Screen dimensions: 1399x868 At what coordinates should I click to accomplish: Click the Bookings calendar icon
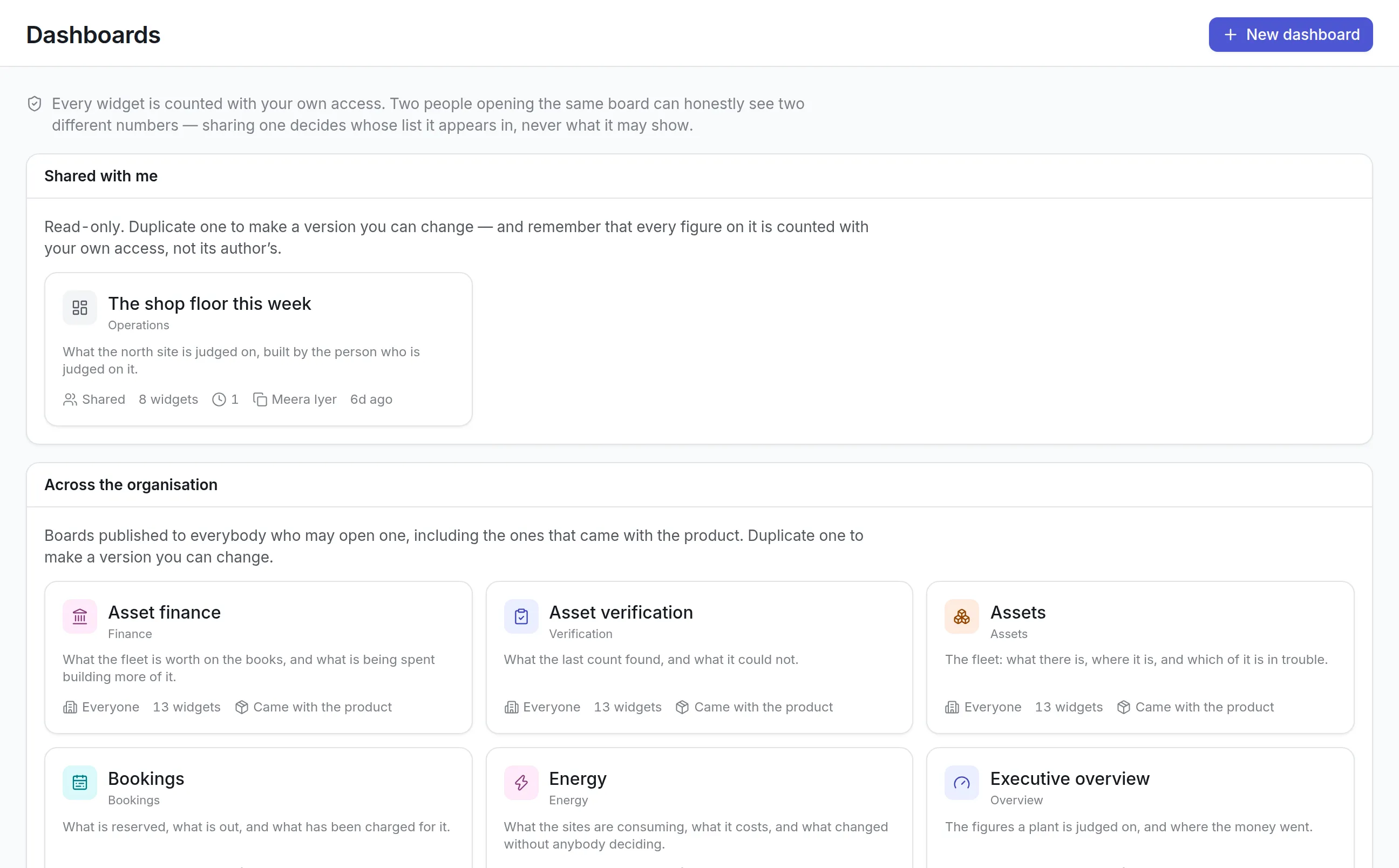pos(80,783)
